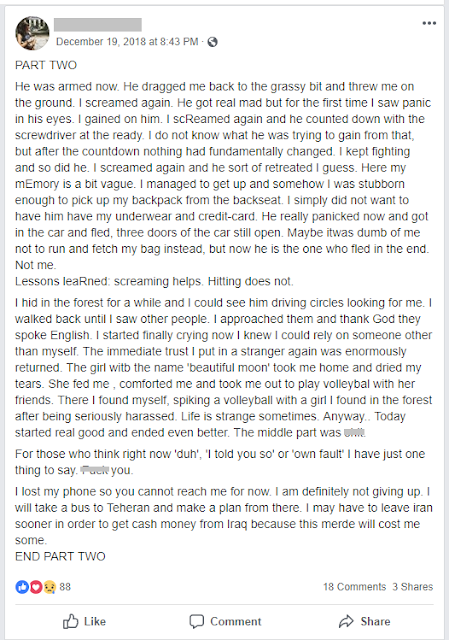The width and height of the screenshot is (449, 640).
Task: Like the post using Like button
Action: (x=84, y=621)
